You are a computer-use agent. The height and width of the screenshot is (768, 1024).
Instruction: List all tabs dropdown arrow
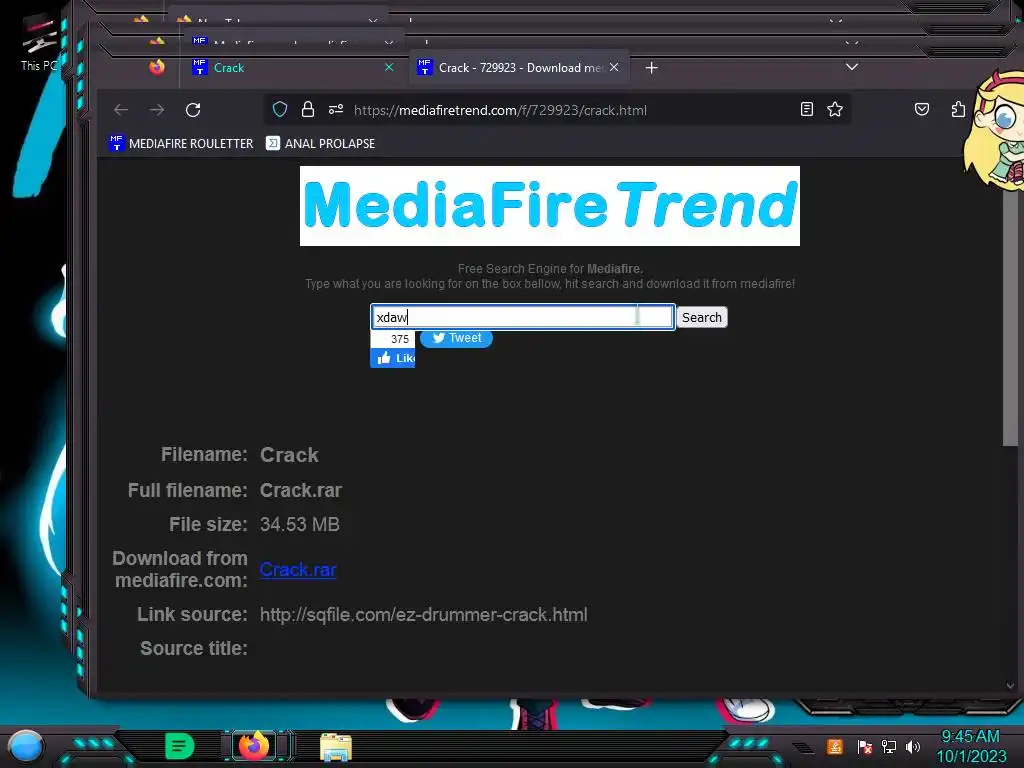852,67
